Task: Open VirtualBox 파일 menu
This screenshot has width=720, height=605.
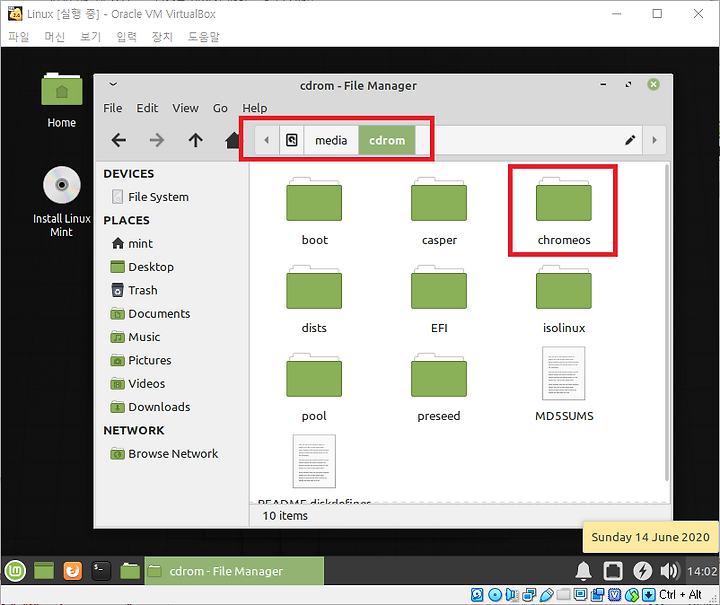Action: click(x=19, y=37)
